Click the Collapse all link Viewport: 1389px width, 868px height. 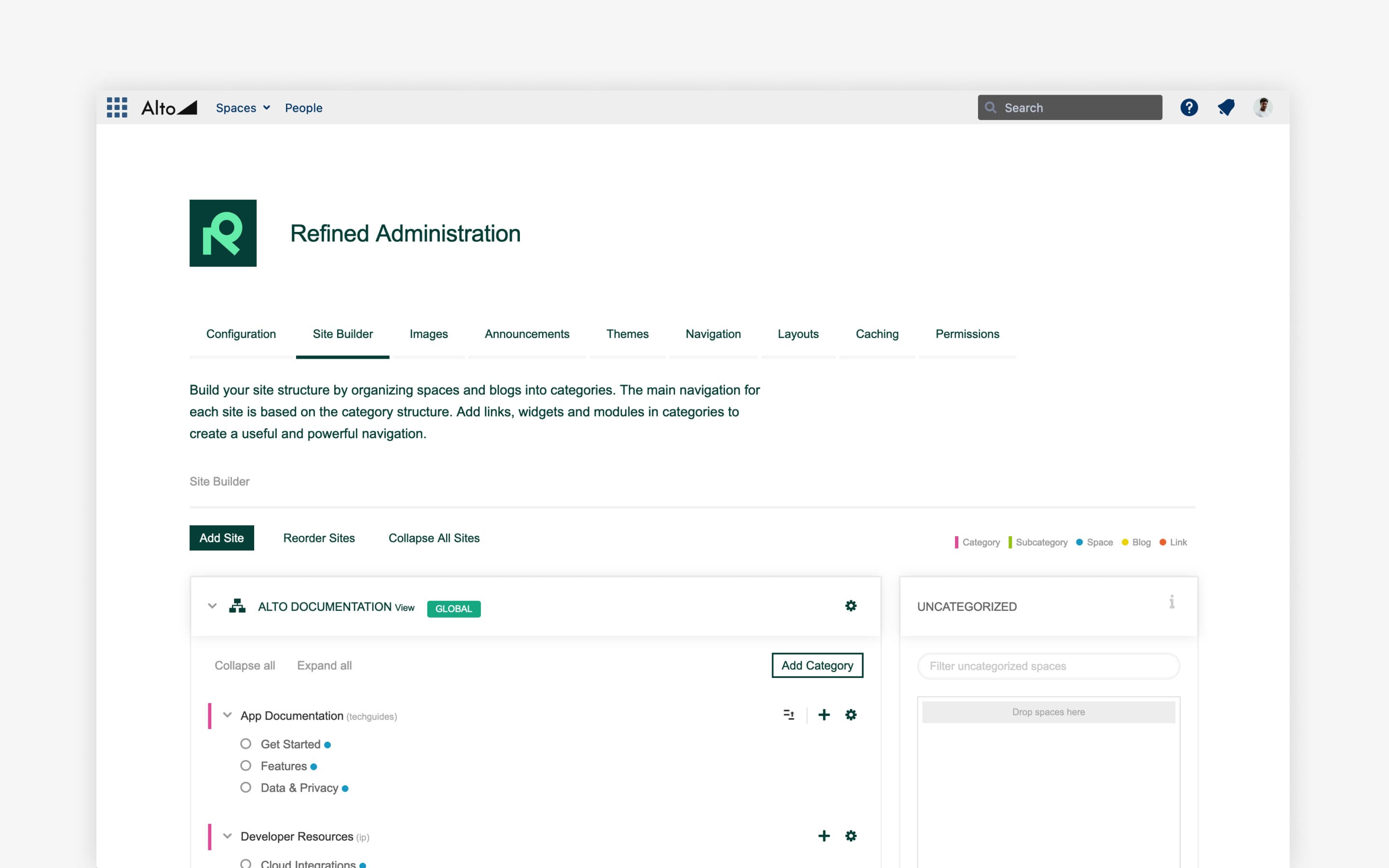pos(245,665)
